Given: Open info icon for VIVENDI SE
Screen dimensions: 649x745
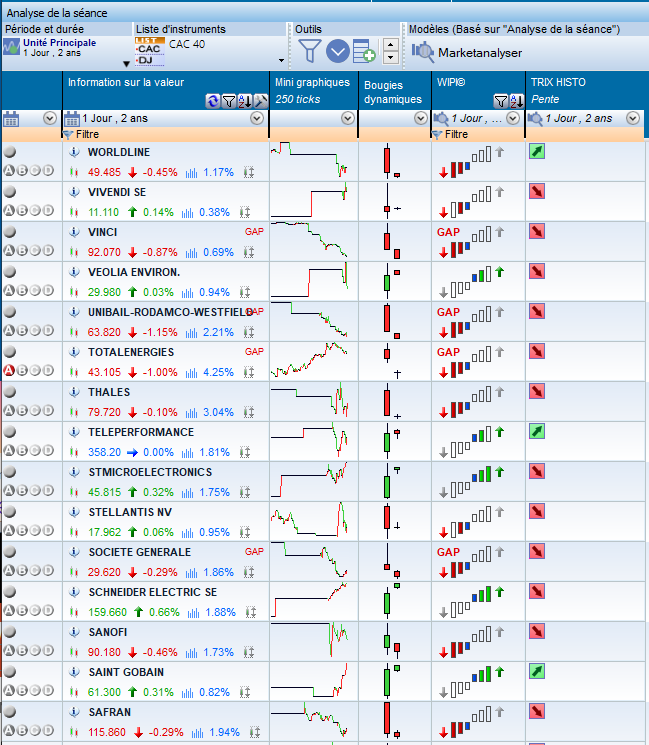Looking at the screenshot, I should (x=74, y=192).
